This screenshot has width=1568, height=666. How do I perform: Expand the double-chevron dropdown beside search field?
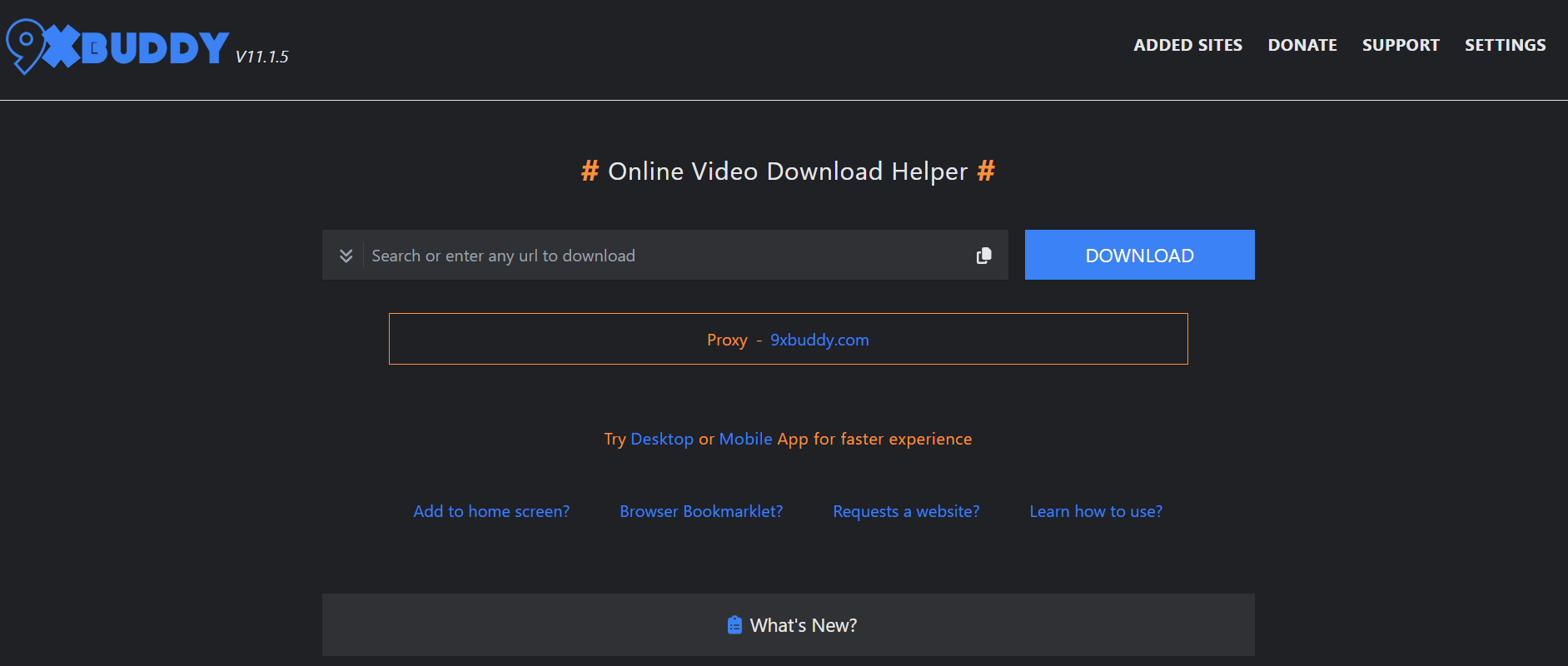click(346, 256)
